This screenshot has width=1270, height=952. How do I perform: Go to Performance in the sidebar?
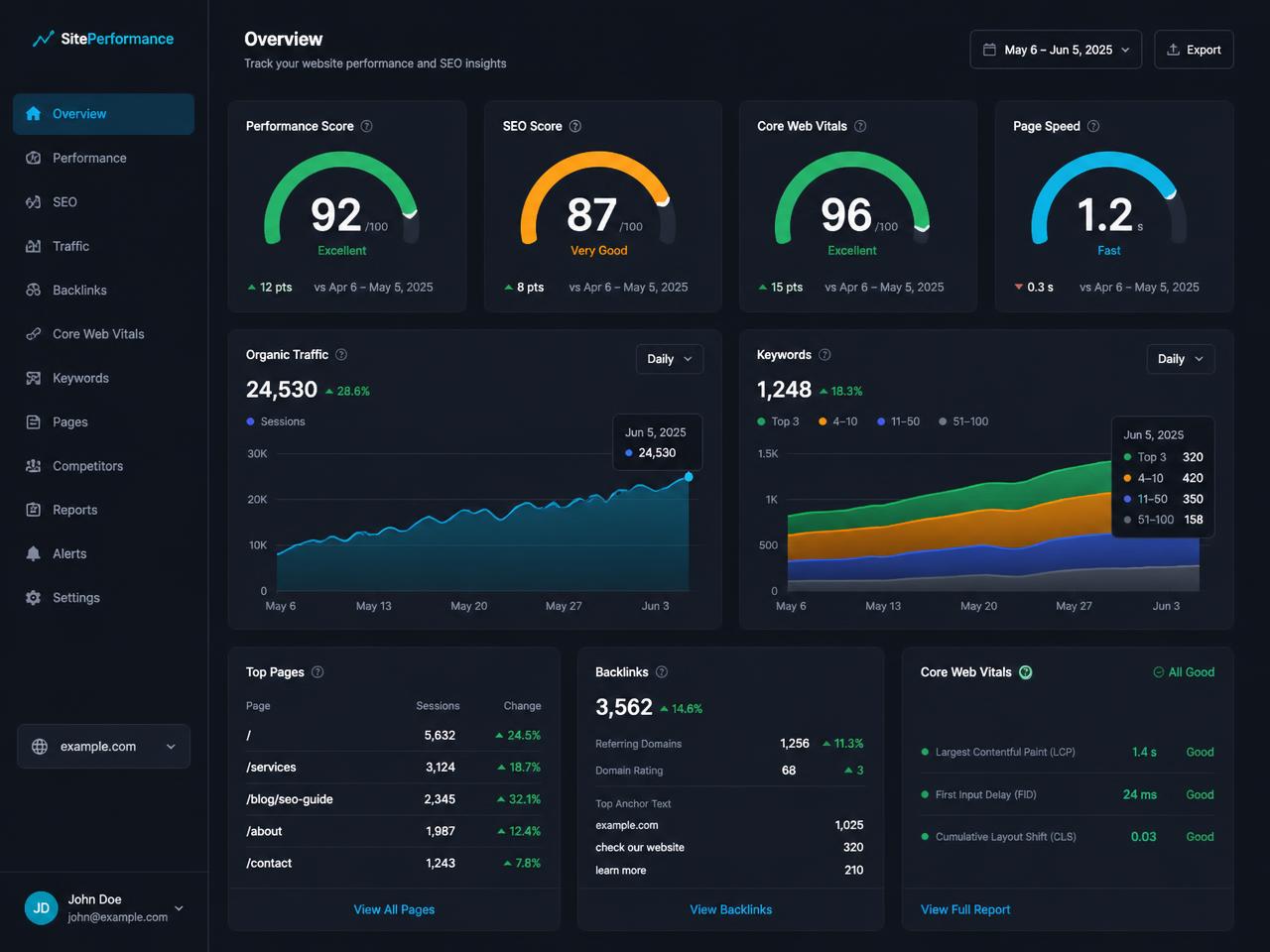click(103, 158)
